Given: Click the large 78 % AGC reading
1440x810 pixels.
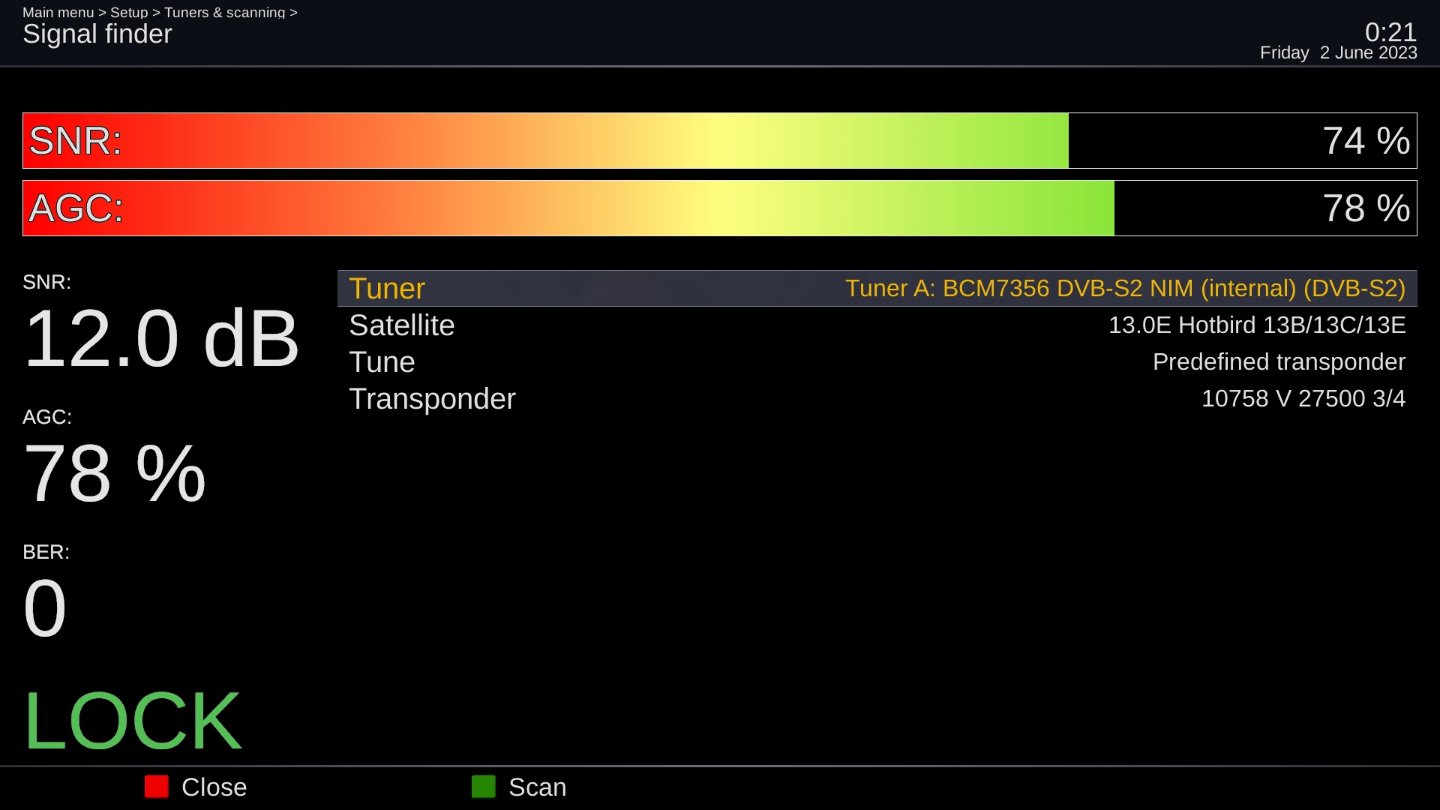Looking at the screenshot, I should click(114, 474).
